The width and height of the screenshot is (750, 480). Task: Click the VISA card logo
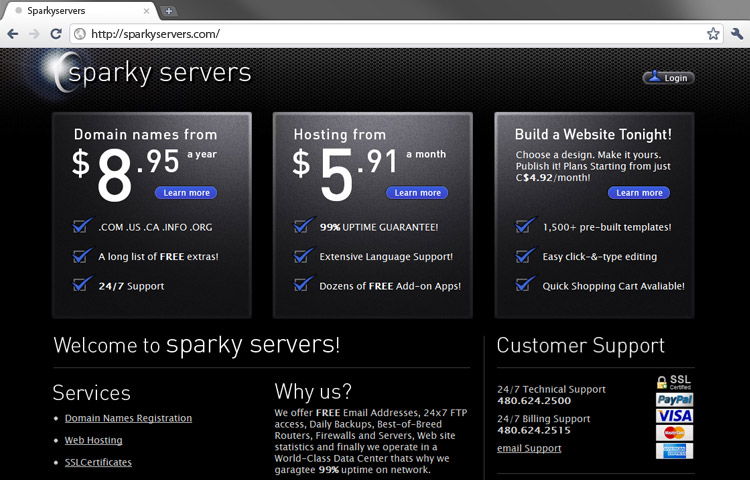click(674, 416)
